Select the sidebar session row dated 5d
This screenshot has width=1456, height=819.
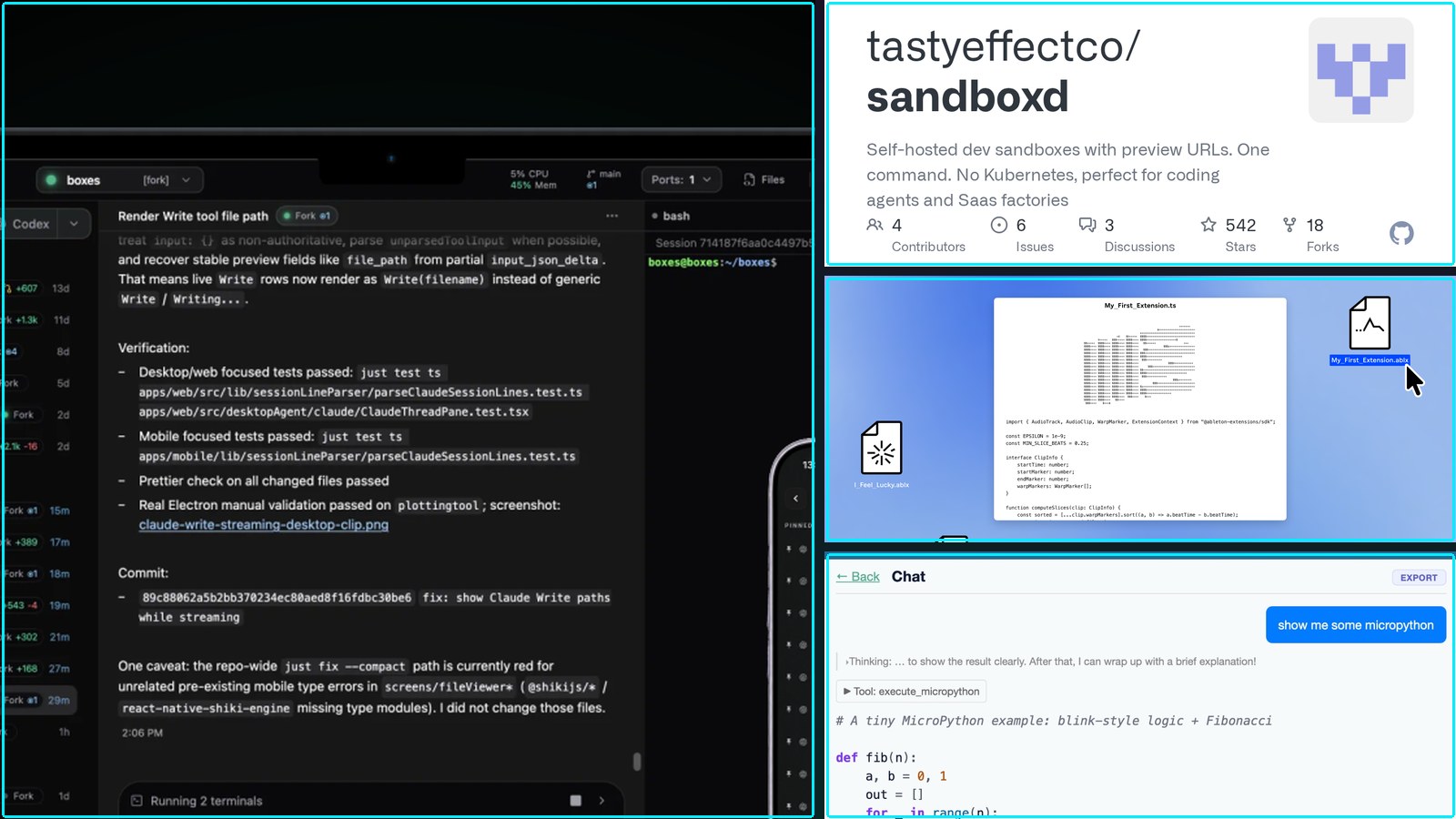click(37, 383)
